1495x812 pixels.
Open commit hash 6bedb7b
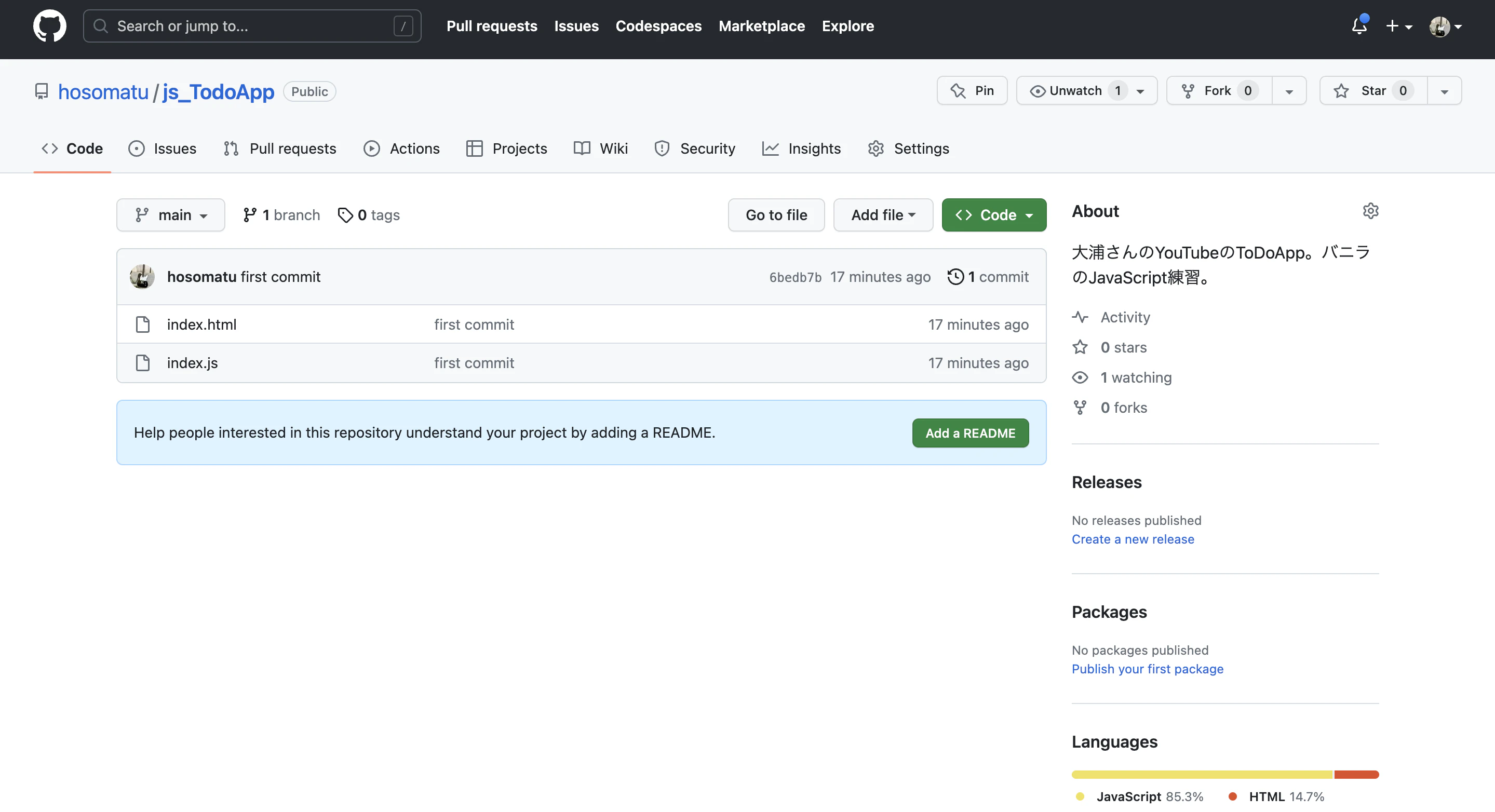pos(795,277)
